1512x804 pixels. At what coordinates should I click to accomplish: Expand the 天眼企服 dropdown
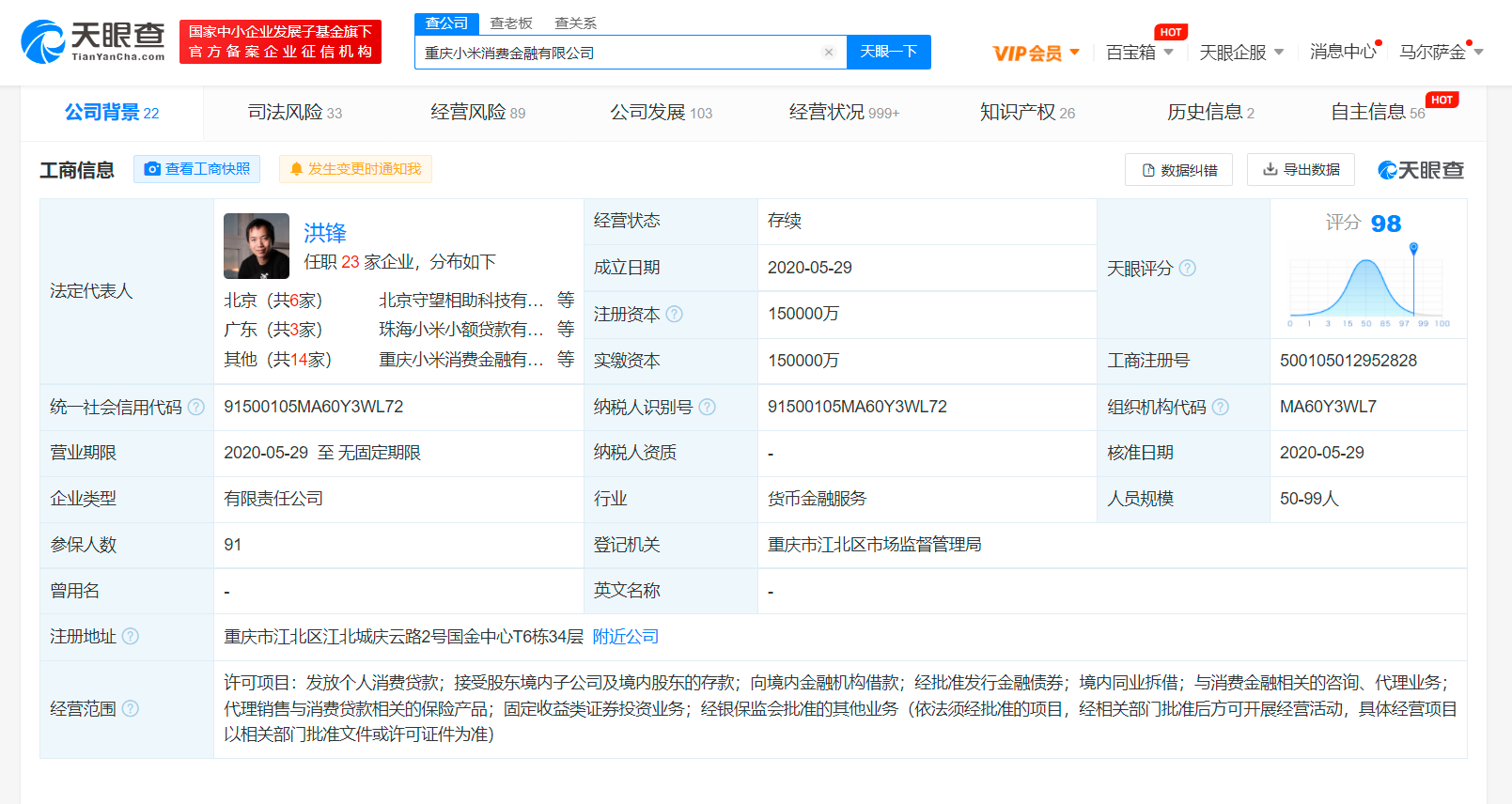(1240, 53)
